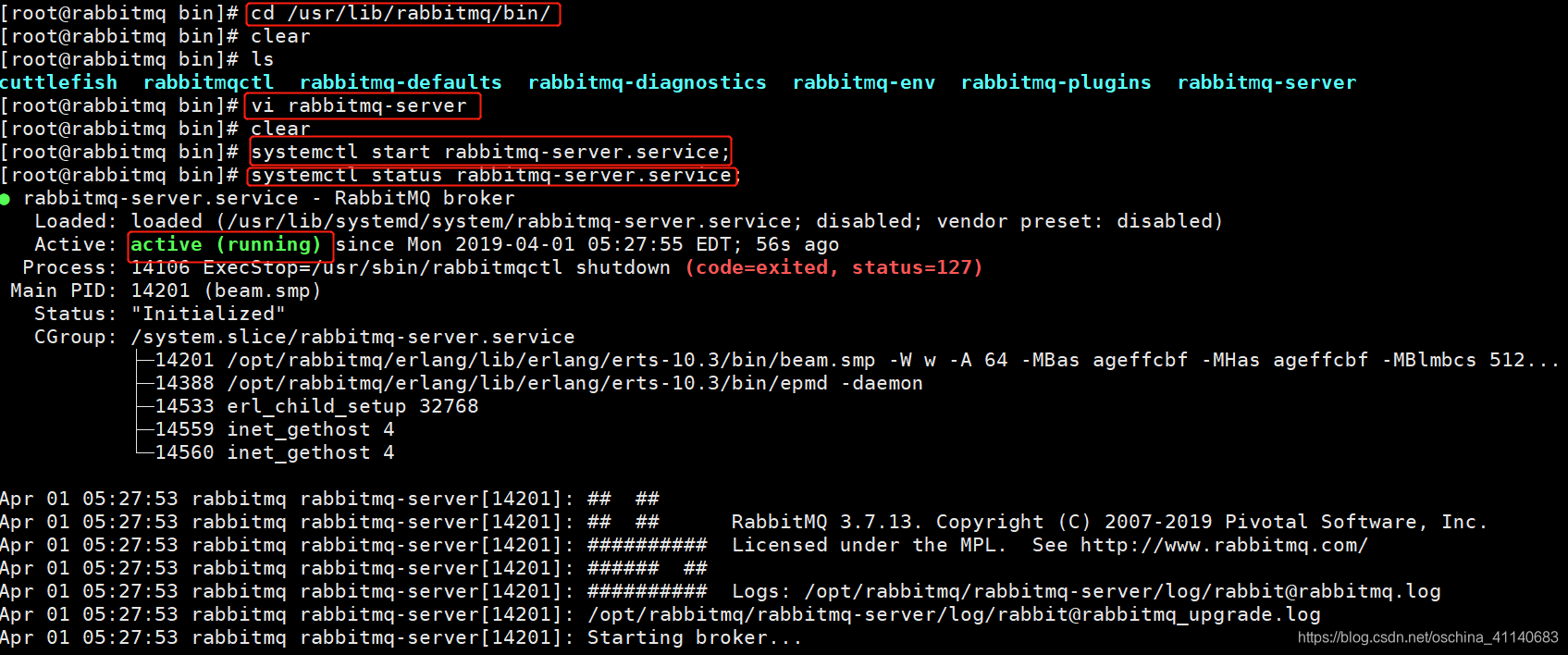Click the CGroup '/system.slice/rabbitmq-server.service' path
Image resolution: width=1568 pixels, height=655 pixels.
(352, 337)
